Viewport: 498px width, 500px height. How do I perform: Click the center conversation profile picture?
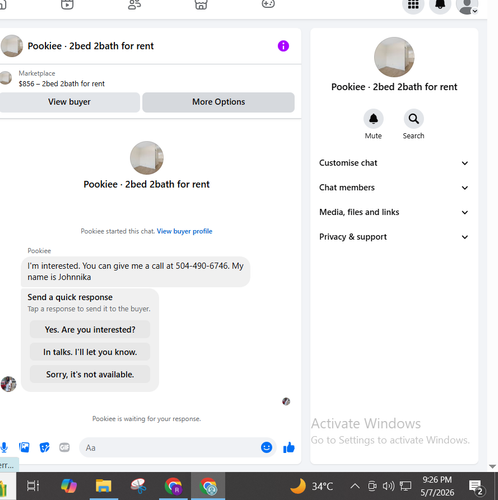(147, 158)
